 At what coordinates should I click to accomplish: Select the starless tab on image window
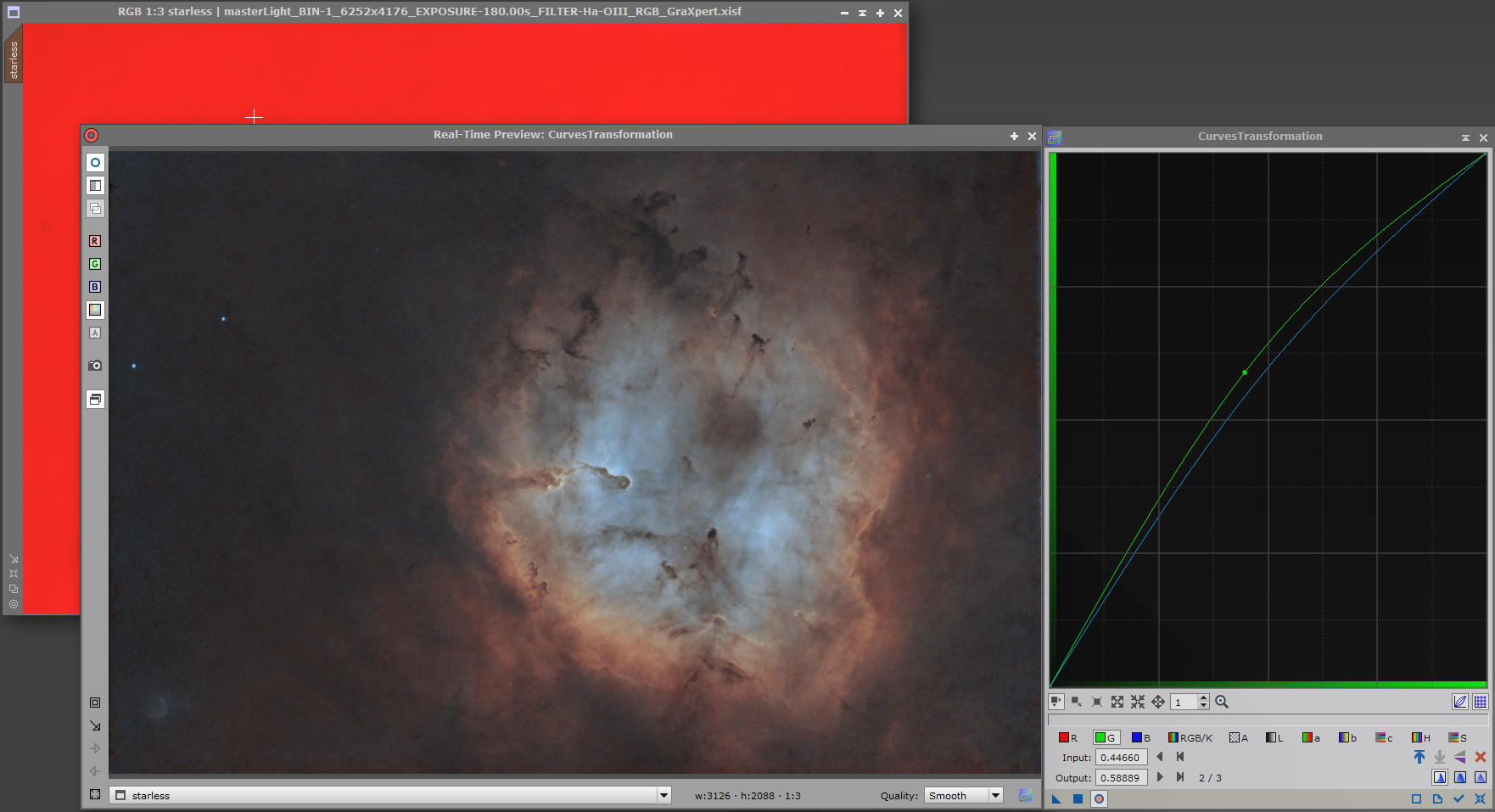click(x=14, y=59)
